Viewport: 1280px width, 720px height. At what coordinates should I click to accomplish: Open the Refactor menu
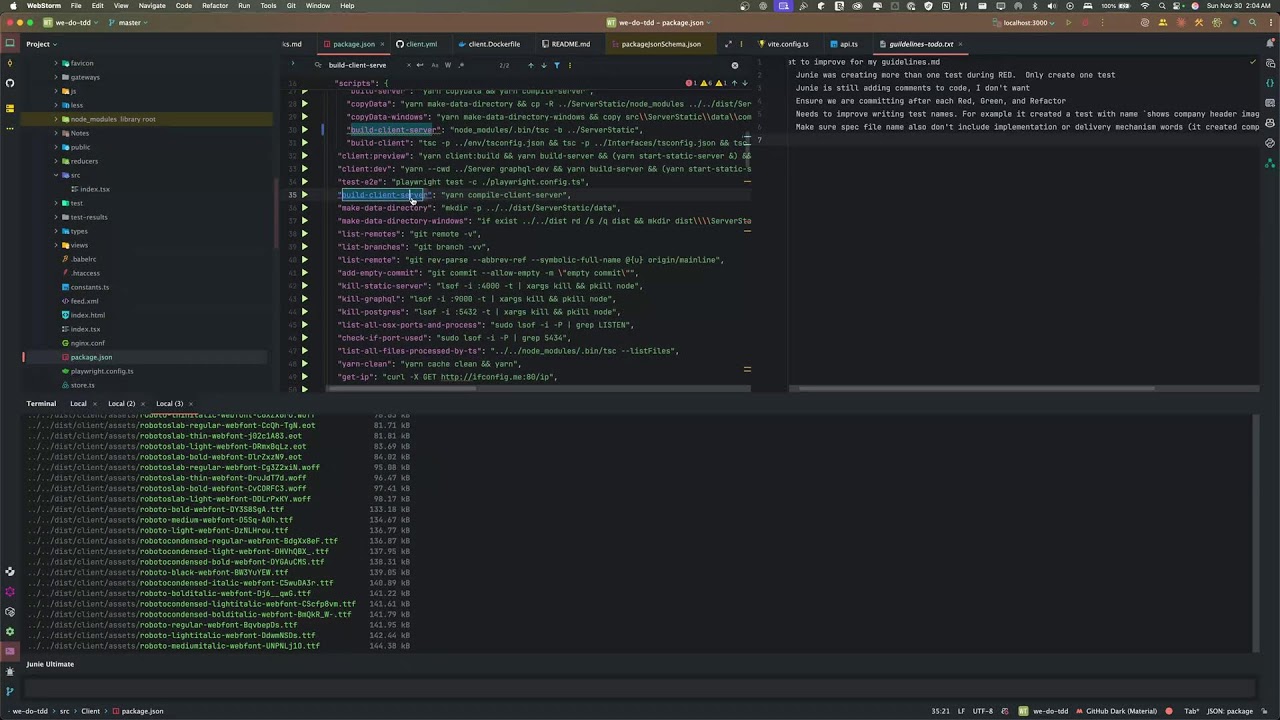tap(215, 6)
